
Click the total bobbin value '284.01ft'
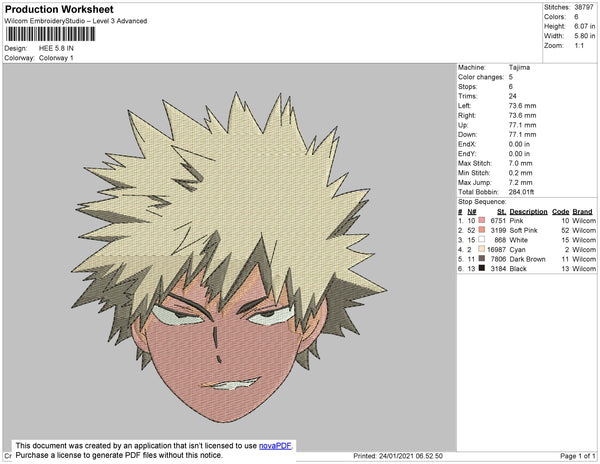point(521,192)
